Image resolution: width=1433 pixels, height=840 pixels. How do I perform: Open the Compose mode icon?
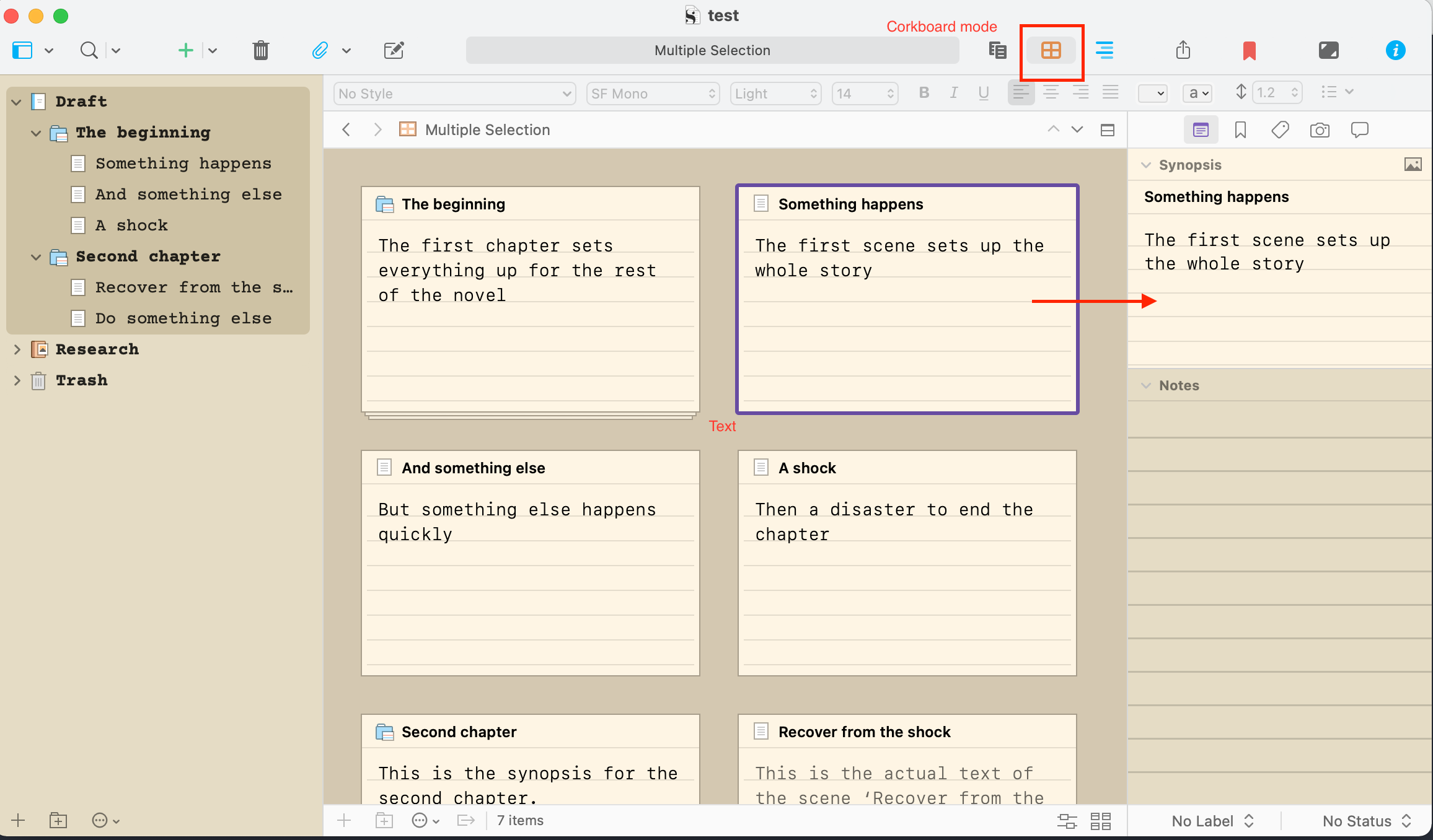(1328, 50)
